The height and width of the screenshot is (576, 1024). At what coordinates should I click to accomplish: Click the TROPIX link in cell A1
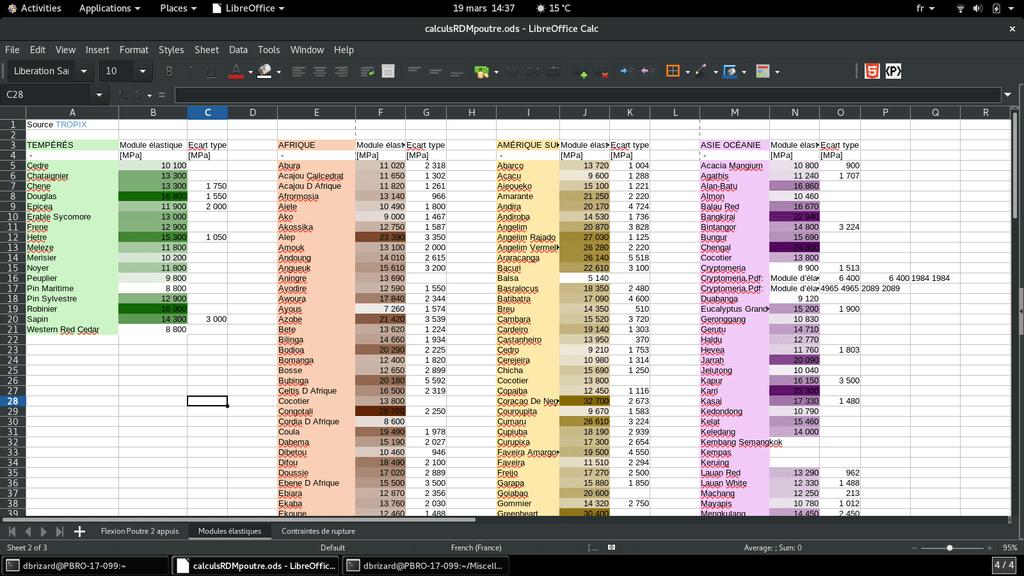pyautogui.click(x=71, y=125)
